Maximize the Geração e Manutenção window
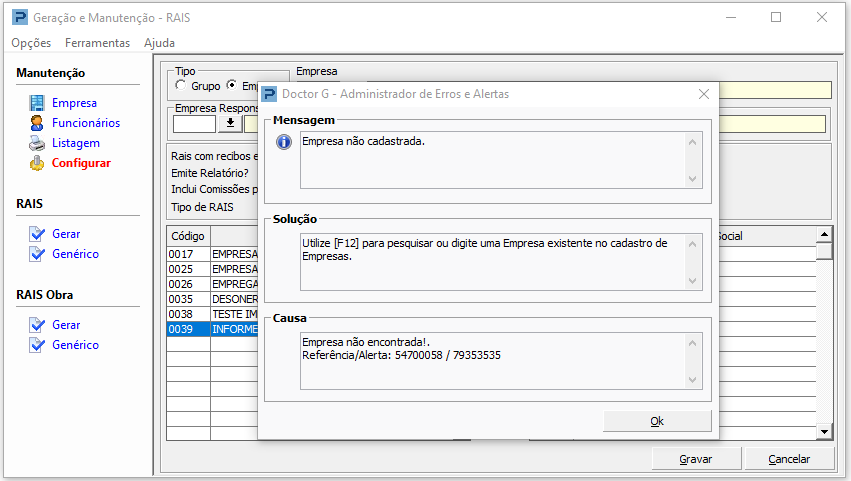 click(x=776, y=17)
